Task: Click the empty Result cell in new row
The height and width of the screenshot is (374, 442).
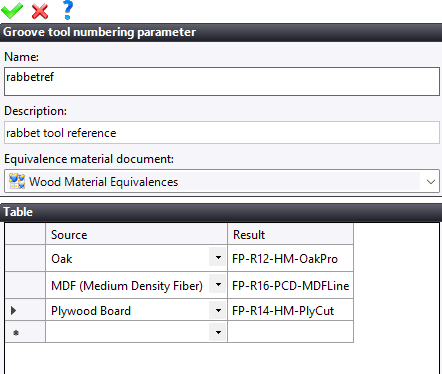Action: (290, 332)
